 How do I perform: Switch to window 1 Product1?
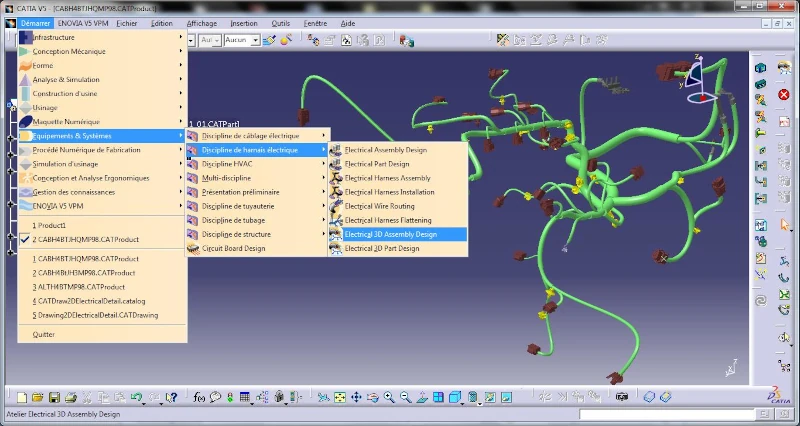tap(48, 226)
